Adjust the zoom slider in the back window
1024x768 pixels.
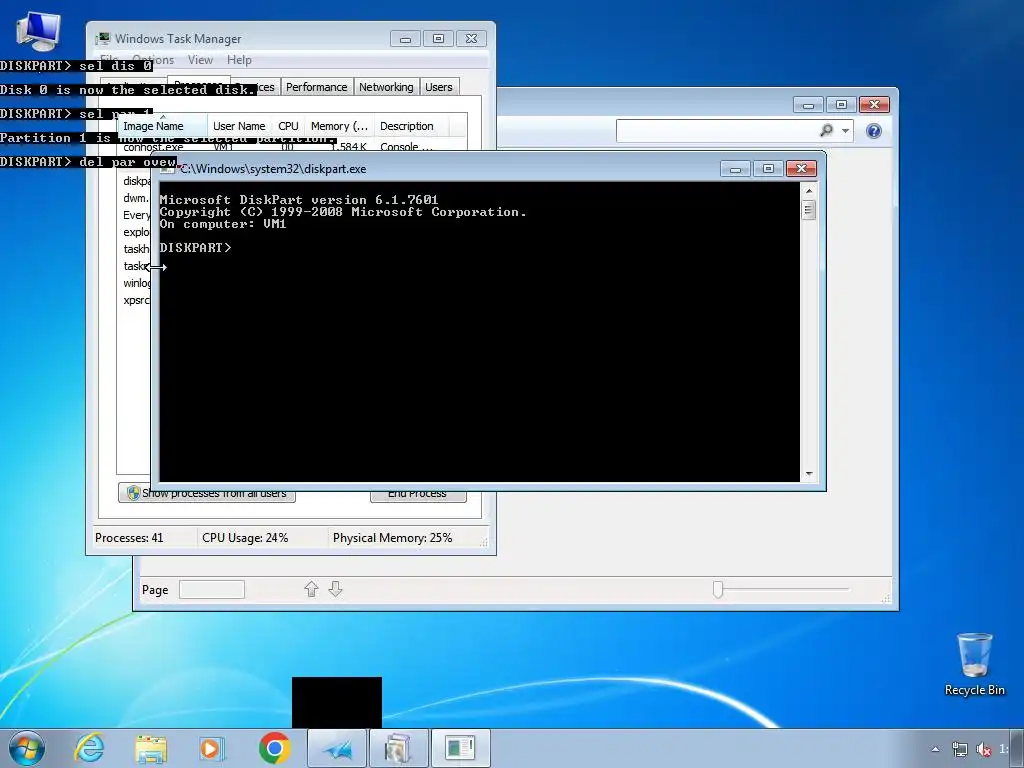(718, 589)
